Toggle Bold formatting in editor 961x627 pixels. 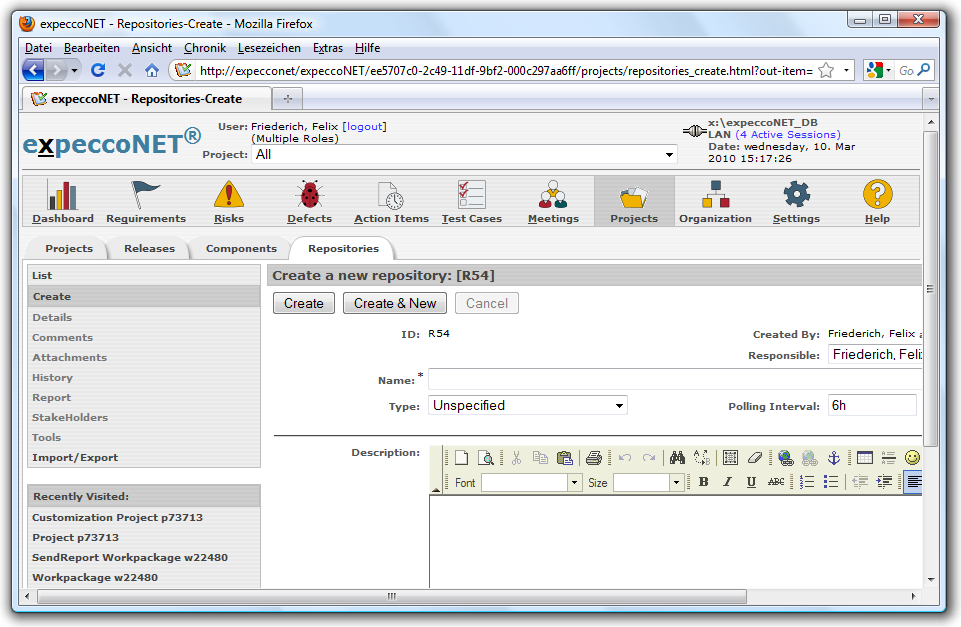click(x=704, y=482)
